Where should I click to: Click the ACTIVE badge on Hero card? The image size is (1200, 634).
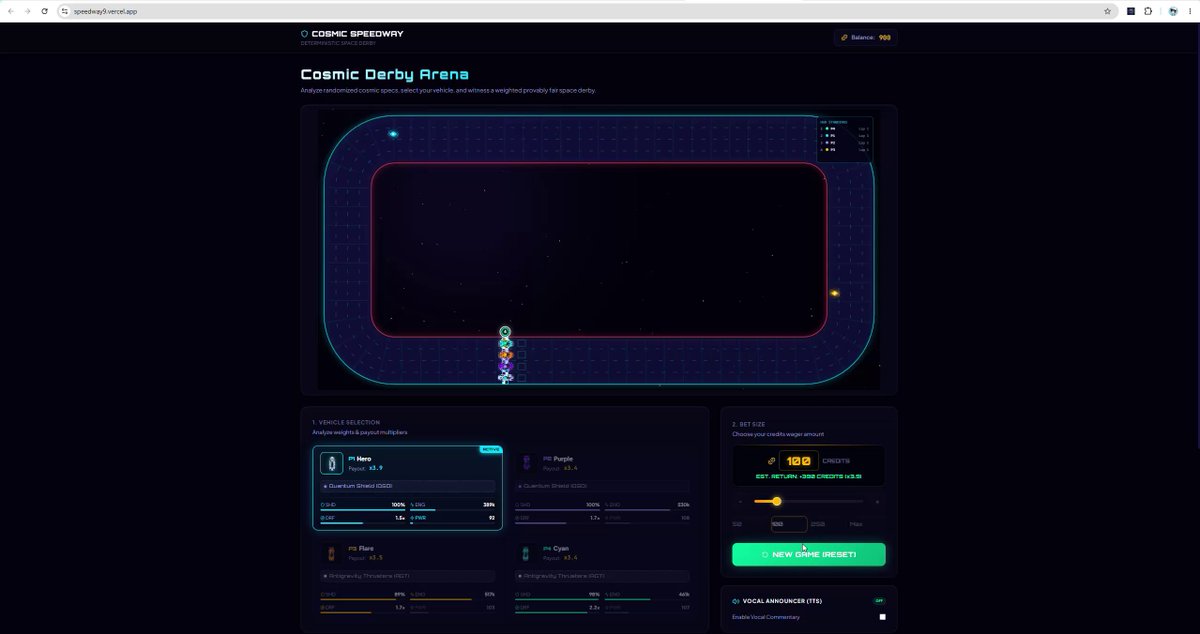point(490,450)
